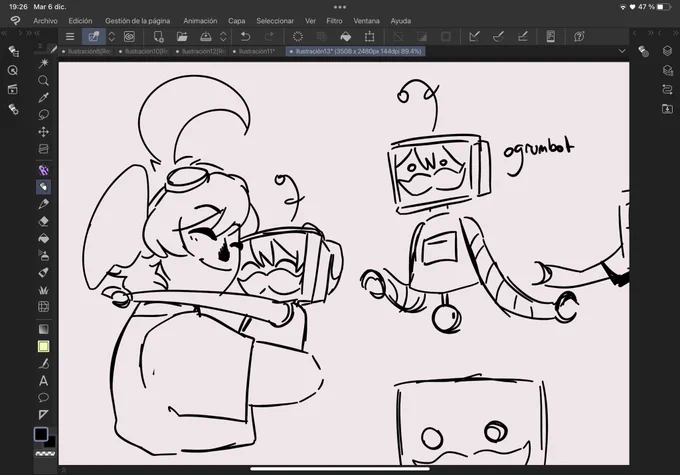Viewport: 680px width, 475px height.
Task: Select the Lasso selection tool
Action: point(43,115)
